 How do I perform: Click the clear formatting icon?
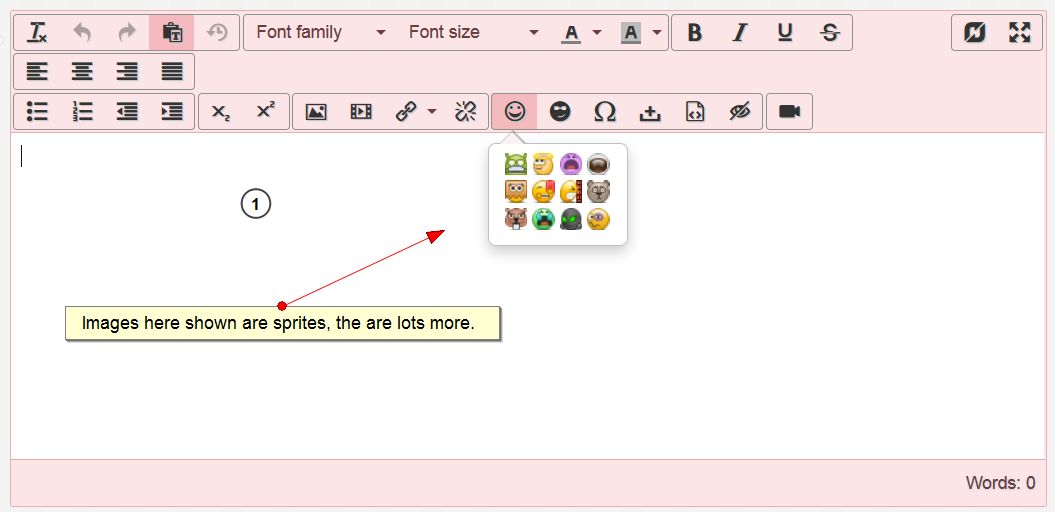pyautogui.click(x=37, y=33)
